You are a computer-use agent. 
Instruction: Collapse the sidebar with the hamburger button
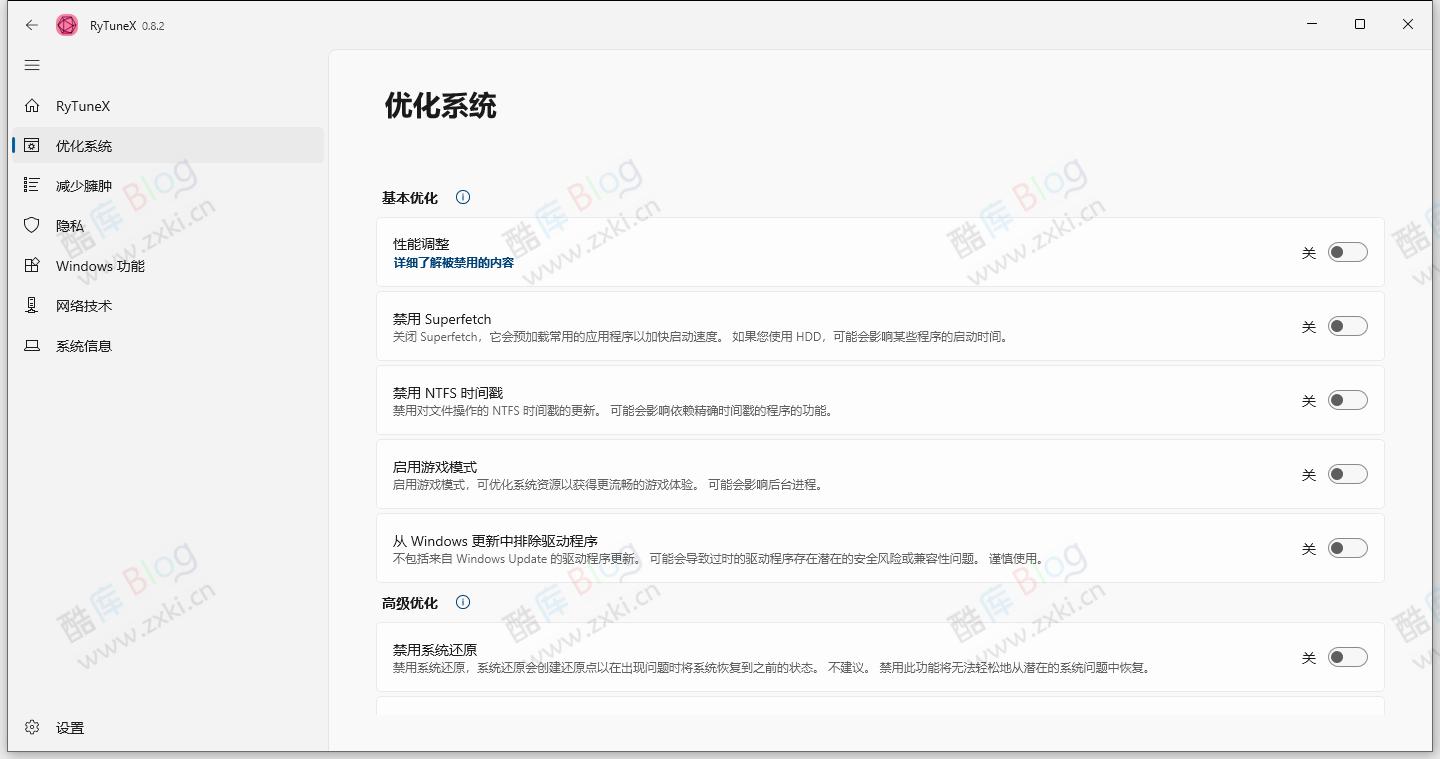click(x=32, y=65)
